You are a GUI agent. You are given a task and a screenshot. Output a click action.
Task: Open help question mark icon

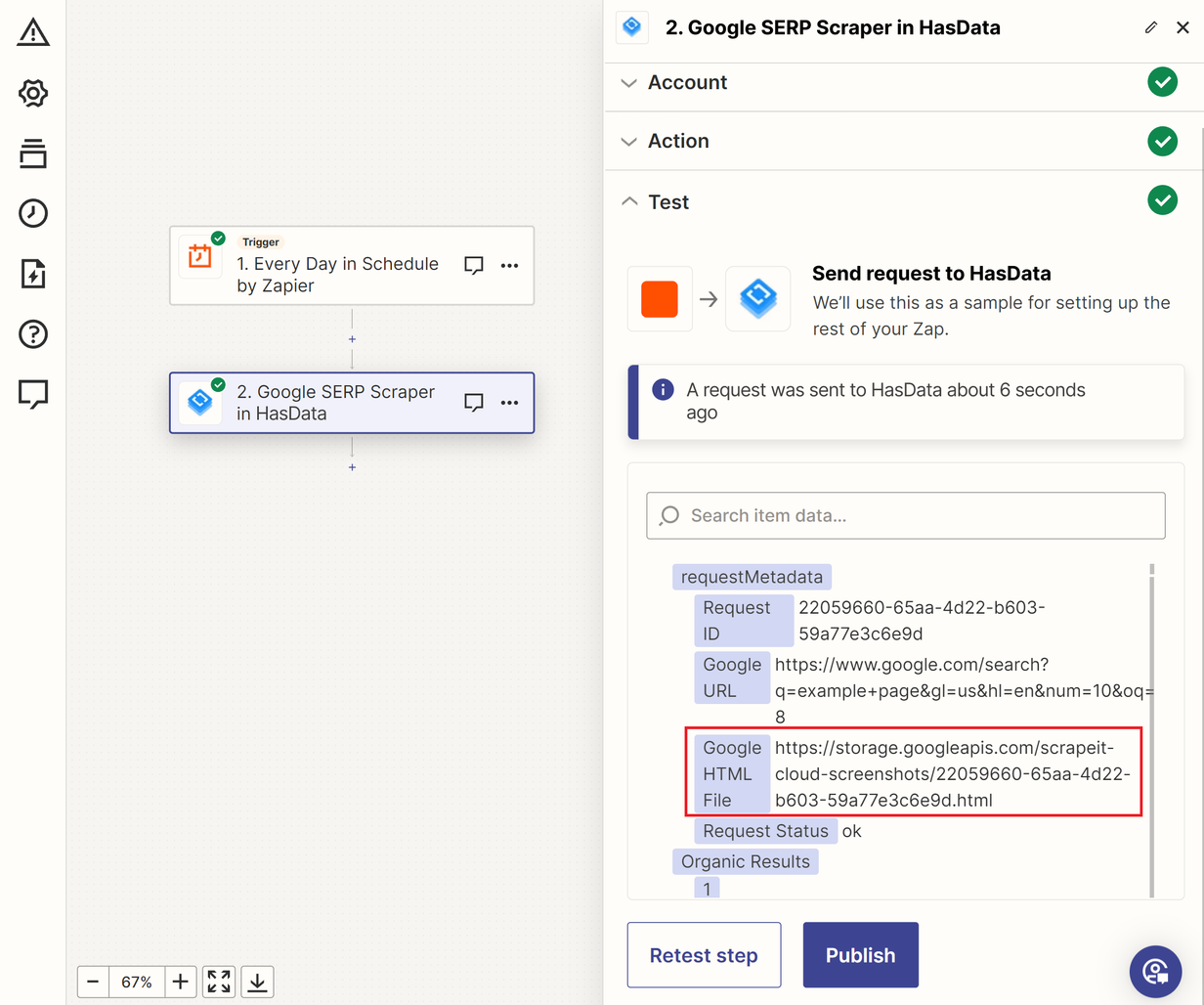(33, 334)
